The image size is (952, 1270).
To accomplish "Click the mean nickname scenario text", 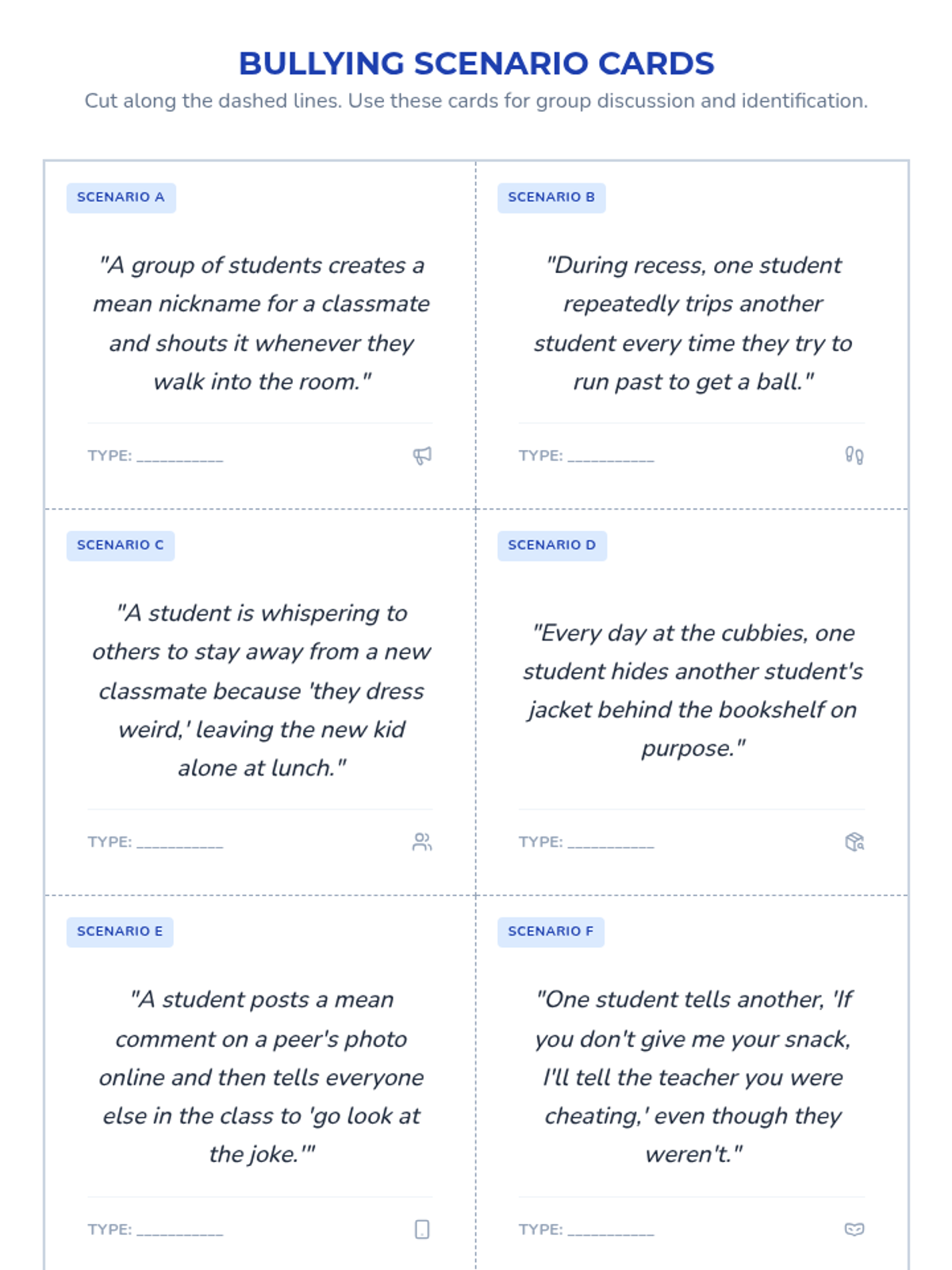I will pos(261,323).
